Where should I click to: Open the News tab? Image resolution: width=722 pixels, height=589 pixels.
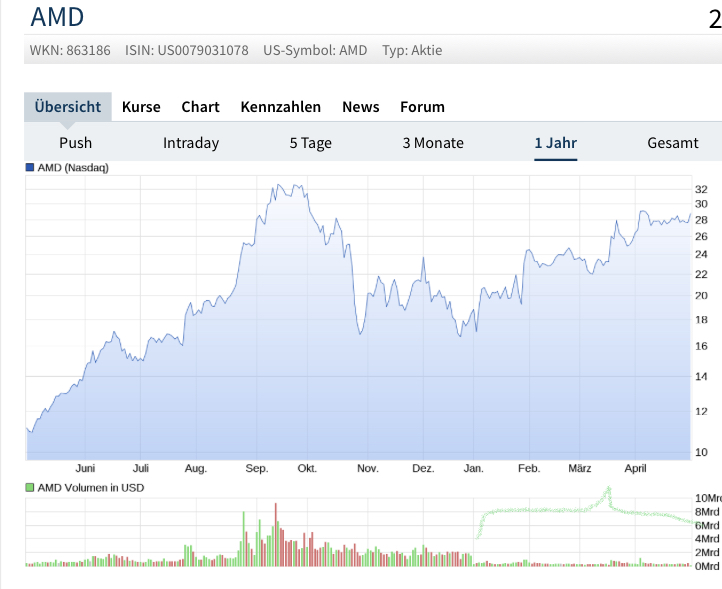tap(361, 107)
